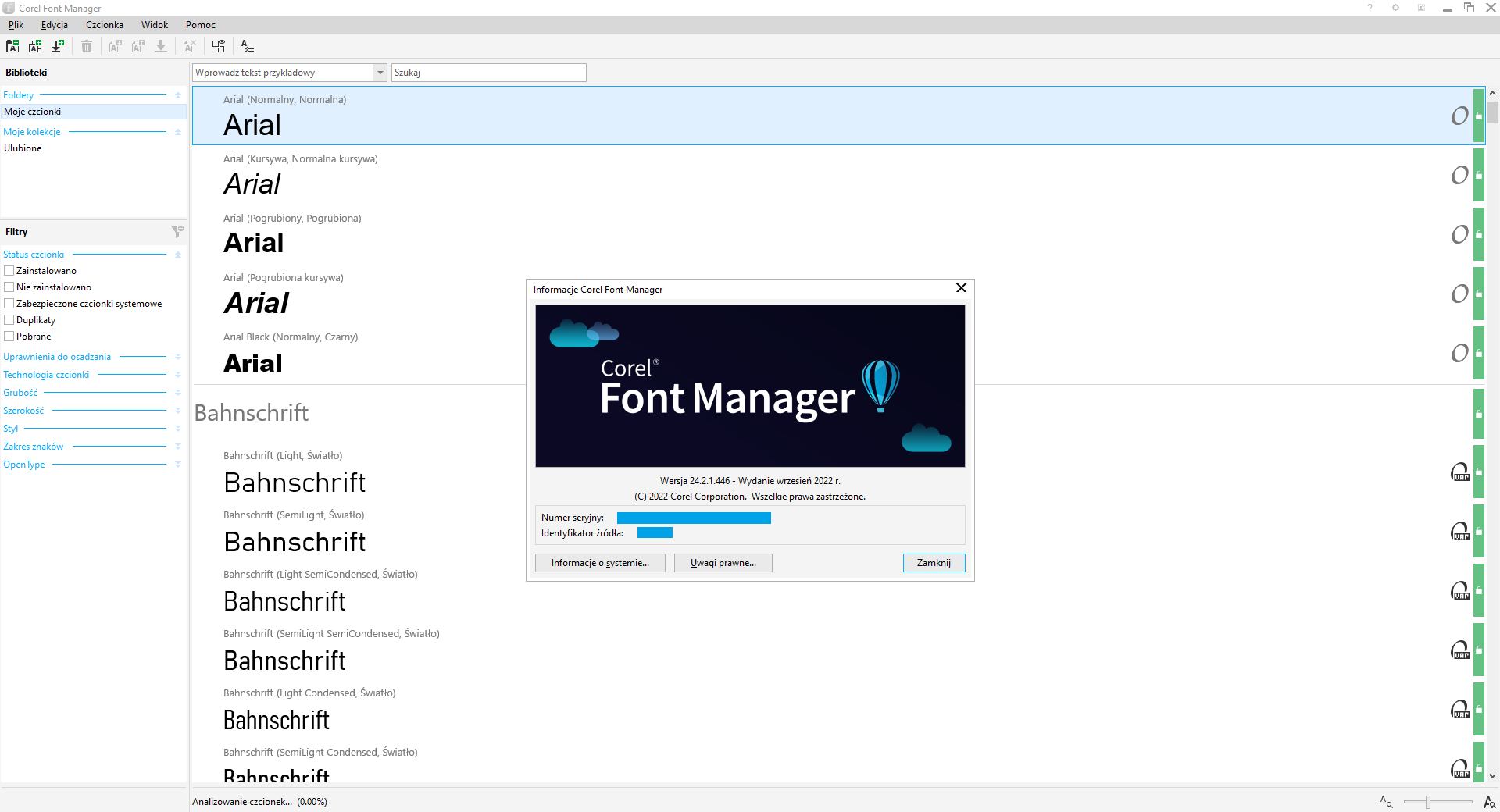Click the OpenType icon on Arial Kursywa row
Image resolution: width=1500 pixels, height=812 pixels.
1459,176
